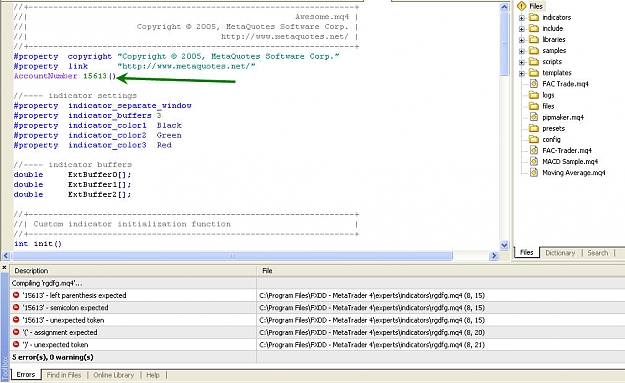Click the Moving Average.mq4 file icon

[x=534, y=173]
